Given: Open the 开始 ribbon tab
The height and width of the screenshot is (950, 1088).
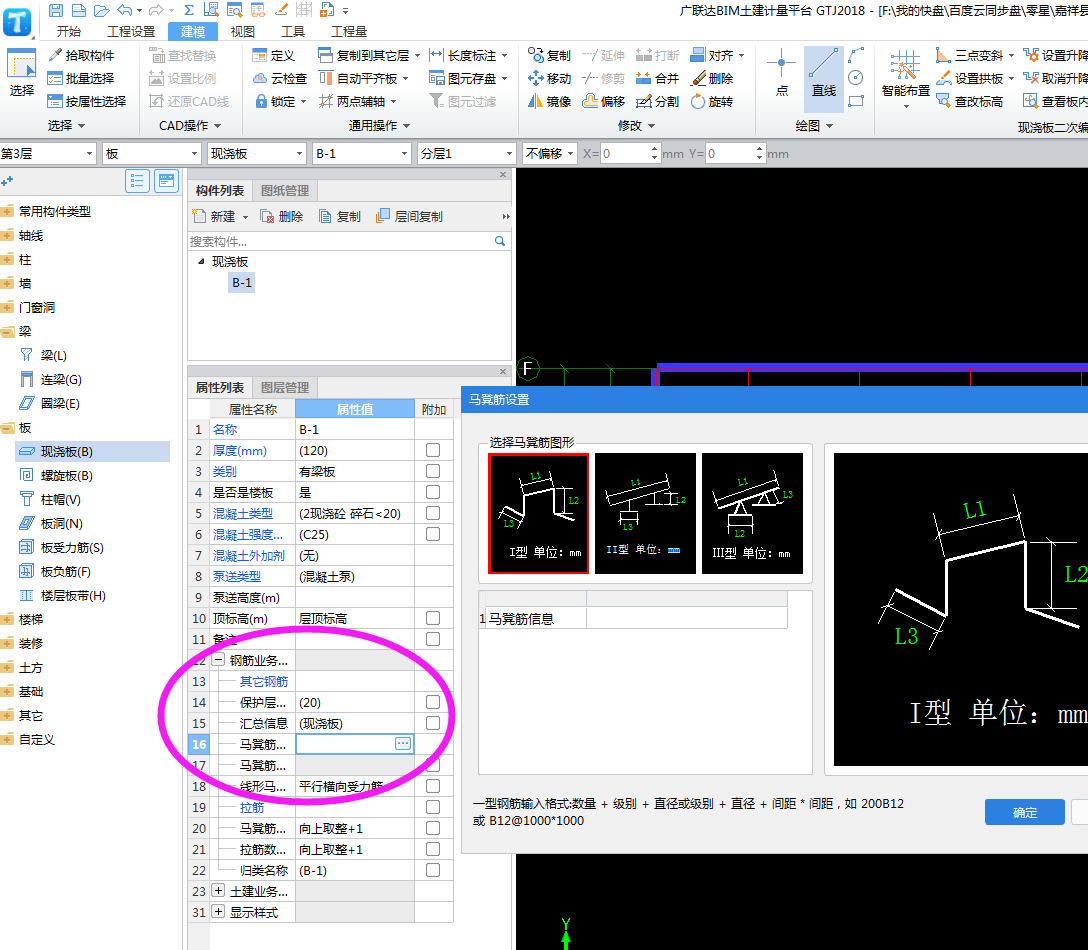Looking at the screenshot, I should [x=69, y=32].
